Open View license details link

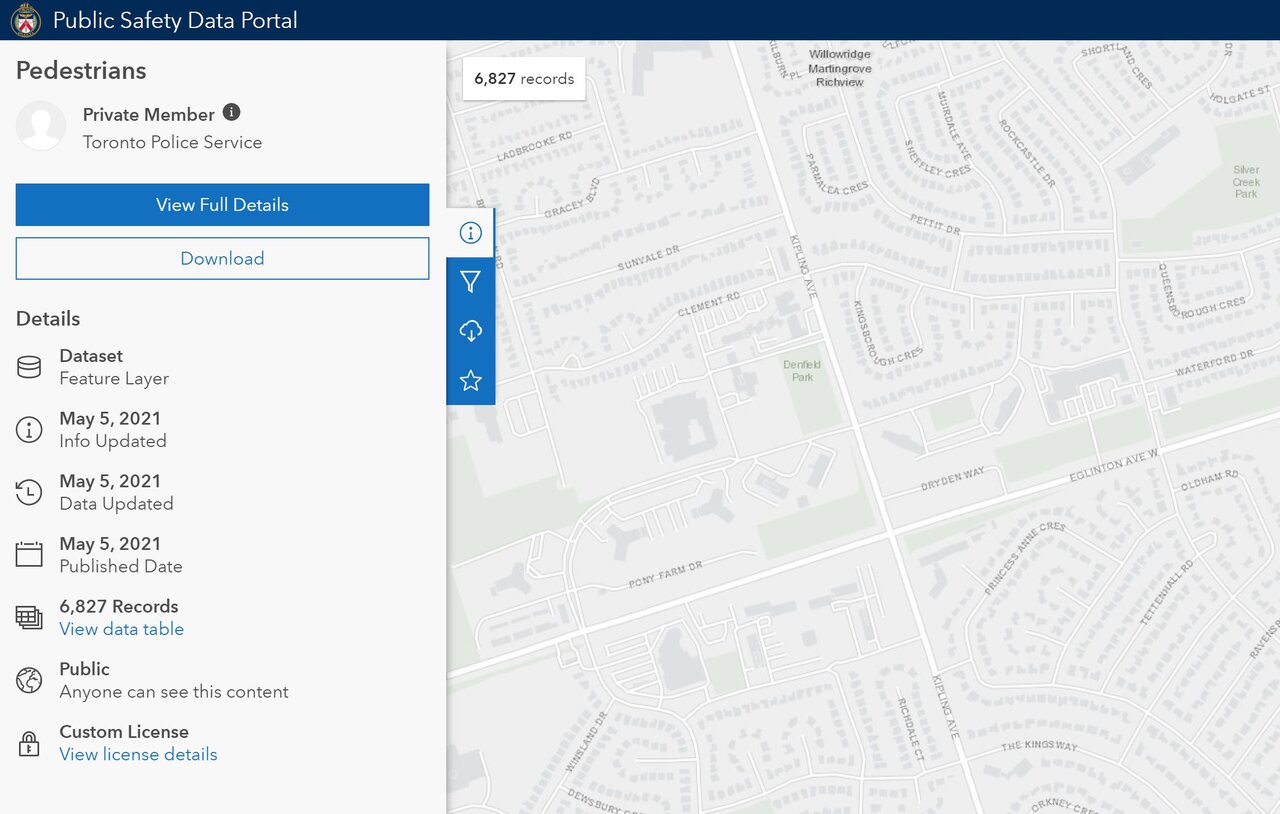(138, 754)
